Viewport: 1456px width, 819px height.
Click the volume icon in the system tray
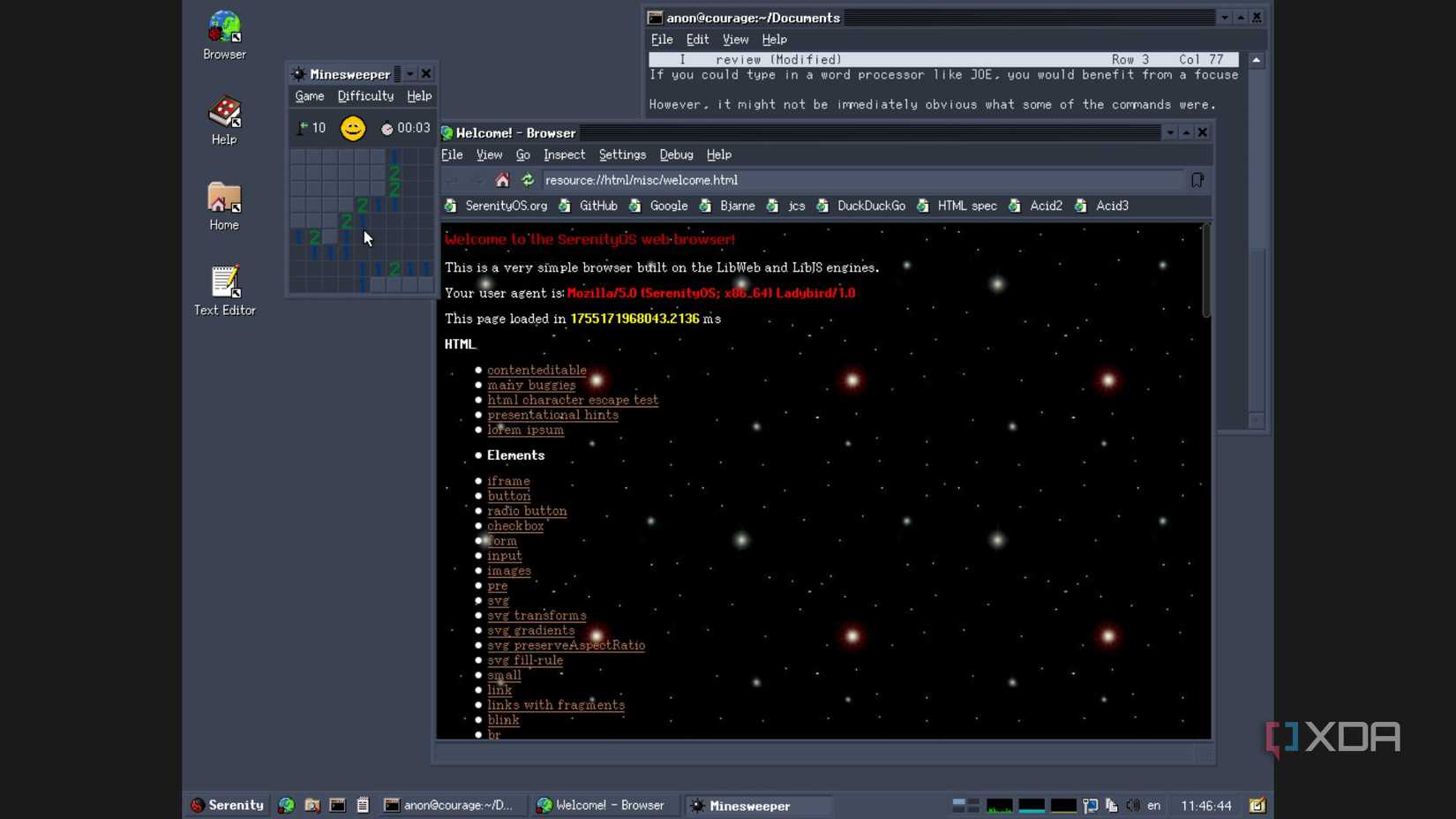click(x=1133, y=805)
